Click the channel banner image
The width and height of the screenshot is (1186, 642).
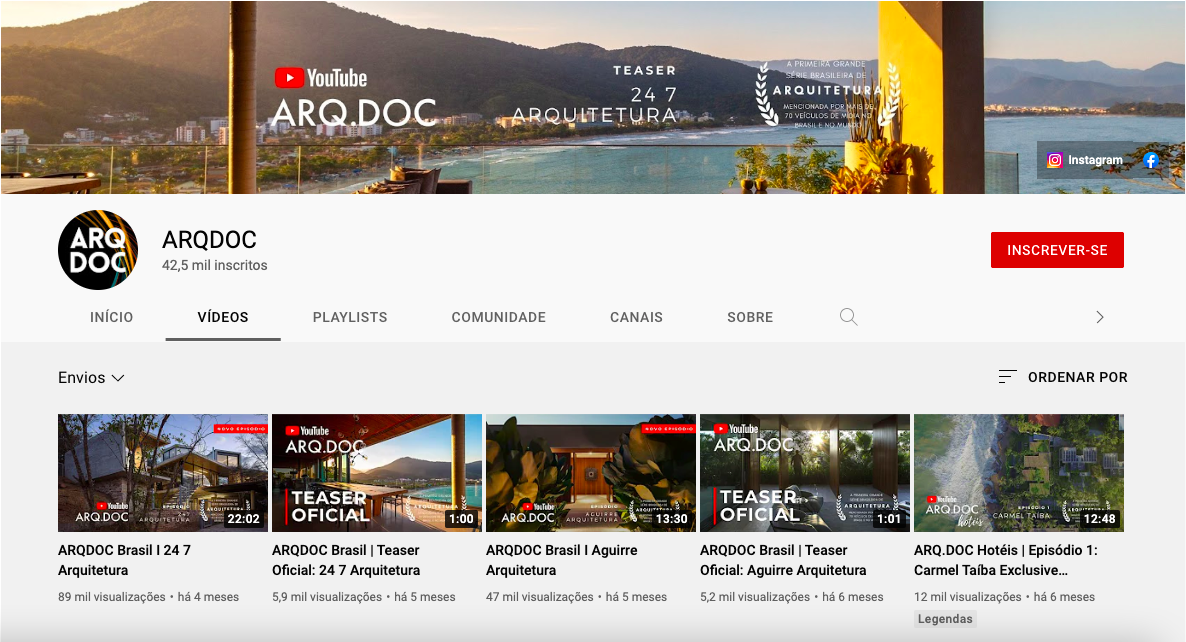593,97
